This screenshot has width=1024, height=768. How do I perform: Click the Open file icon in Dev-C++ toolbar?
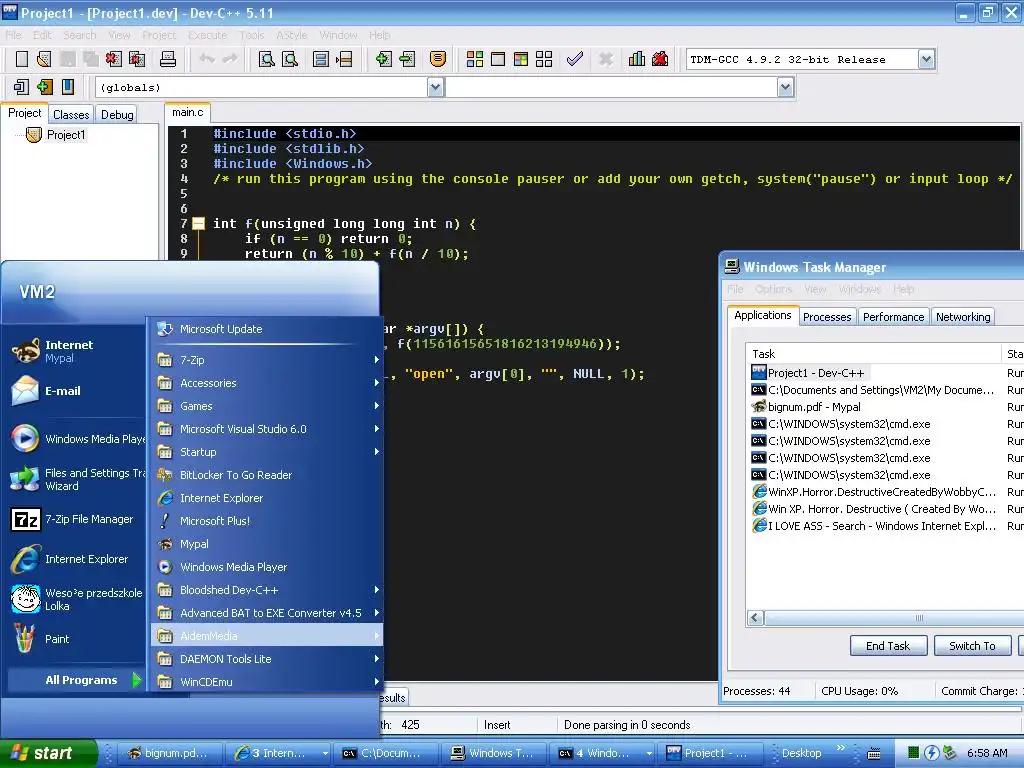(44, 59)
